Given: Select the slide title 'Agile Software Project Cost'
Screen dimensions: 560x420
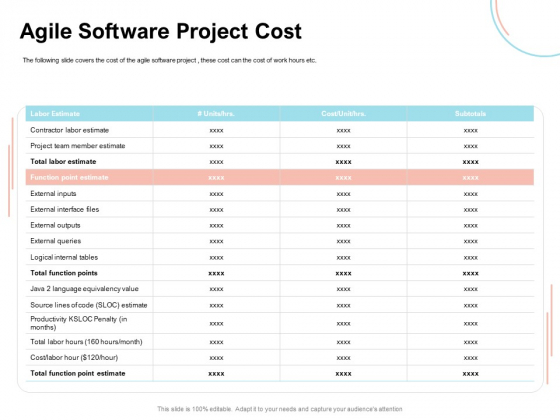Looking at the screenshot, I should 161,31.
